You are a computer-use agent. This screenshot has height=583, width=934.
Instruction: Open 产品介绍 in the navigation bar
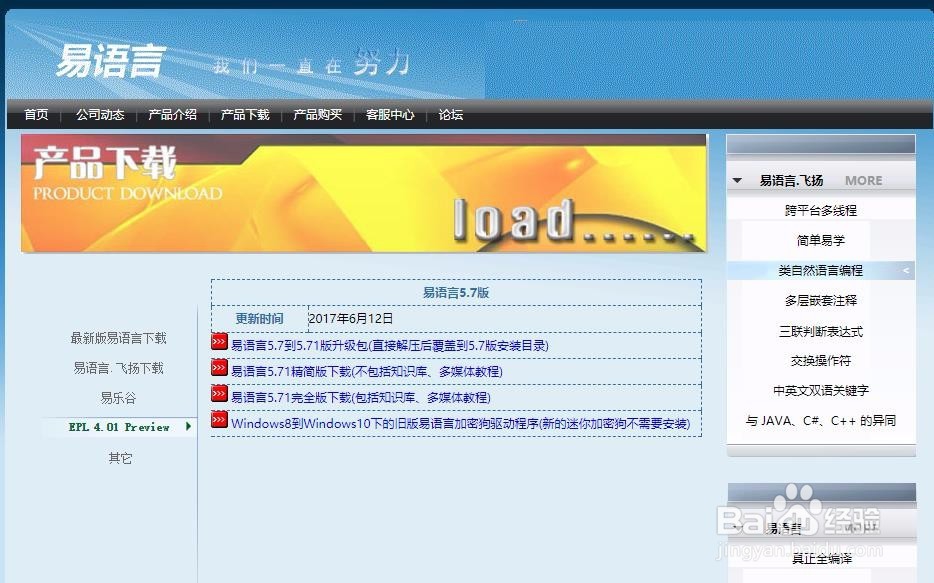coord(172,114)
